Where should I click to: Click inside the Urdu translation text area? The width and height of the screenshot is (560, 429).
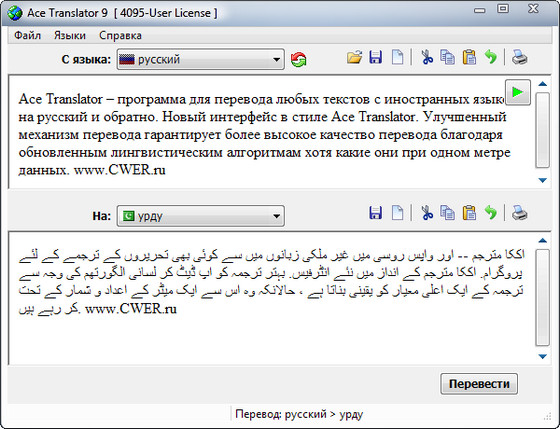tap(271, 298)
